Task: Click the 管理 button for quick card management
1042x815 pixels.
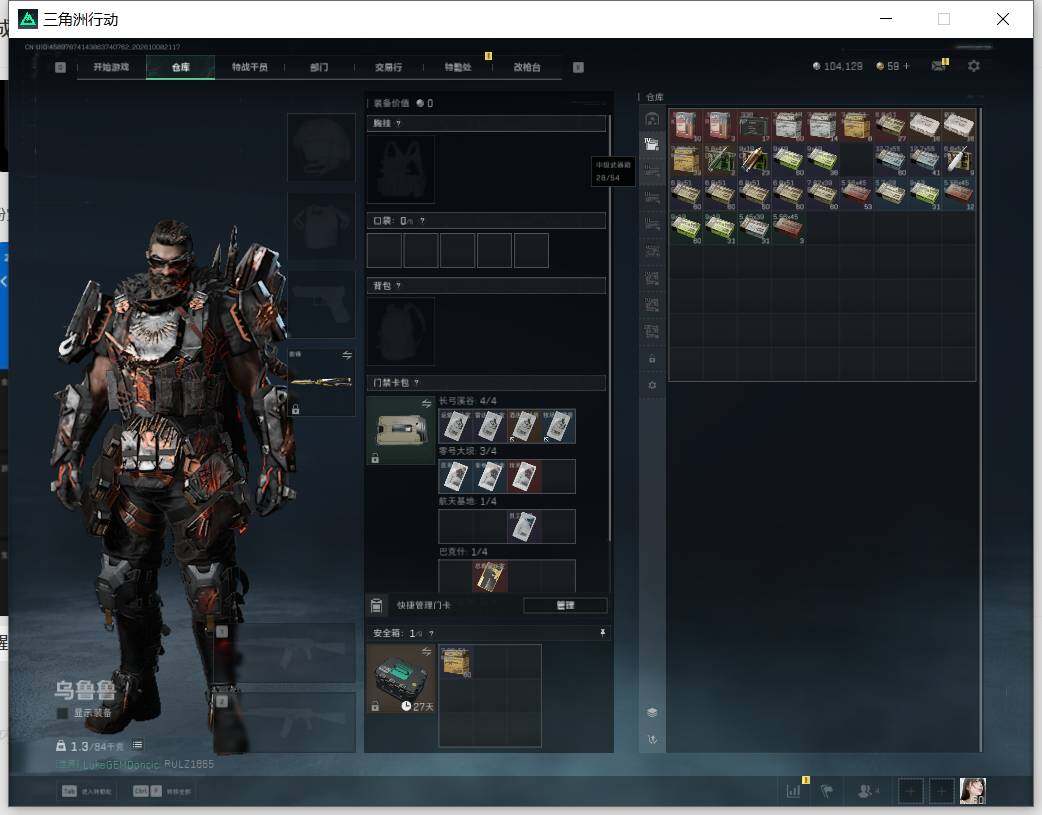Action: click(x=565, y=606)
